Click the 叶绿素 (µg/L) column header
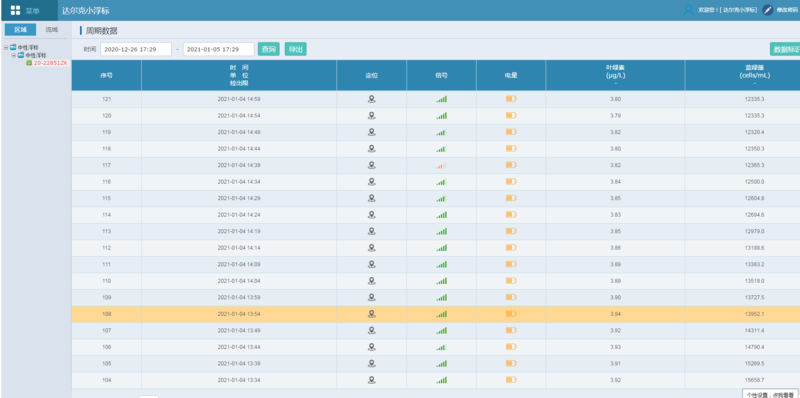This screenshot has width=800, height=398. [x=615, y=75]
